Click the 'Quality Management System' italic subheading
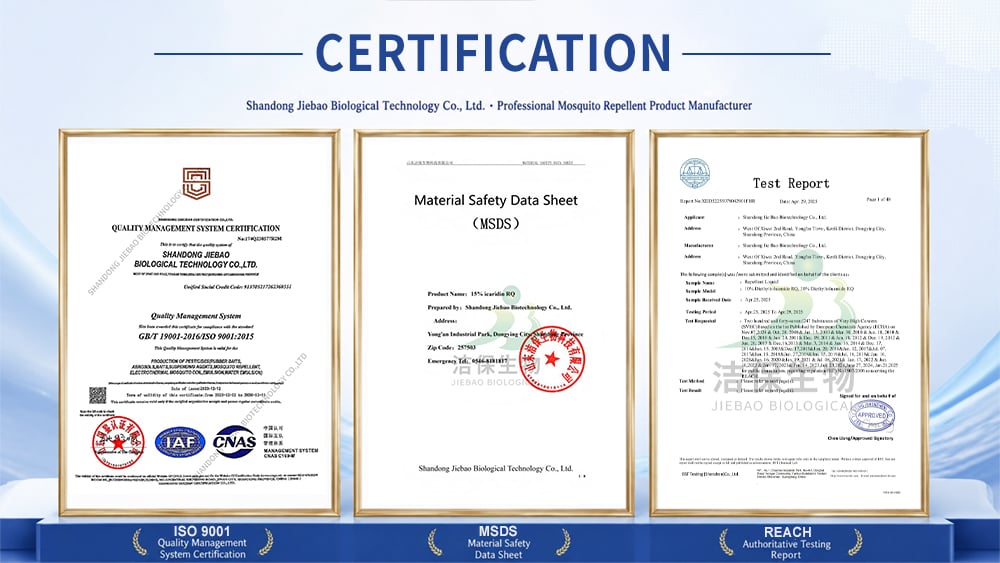This screenshot has height=563, width=1000. coord(196,316)
